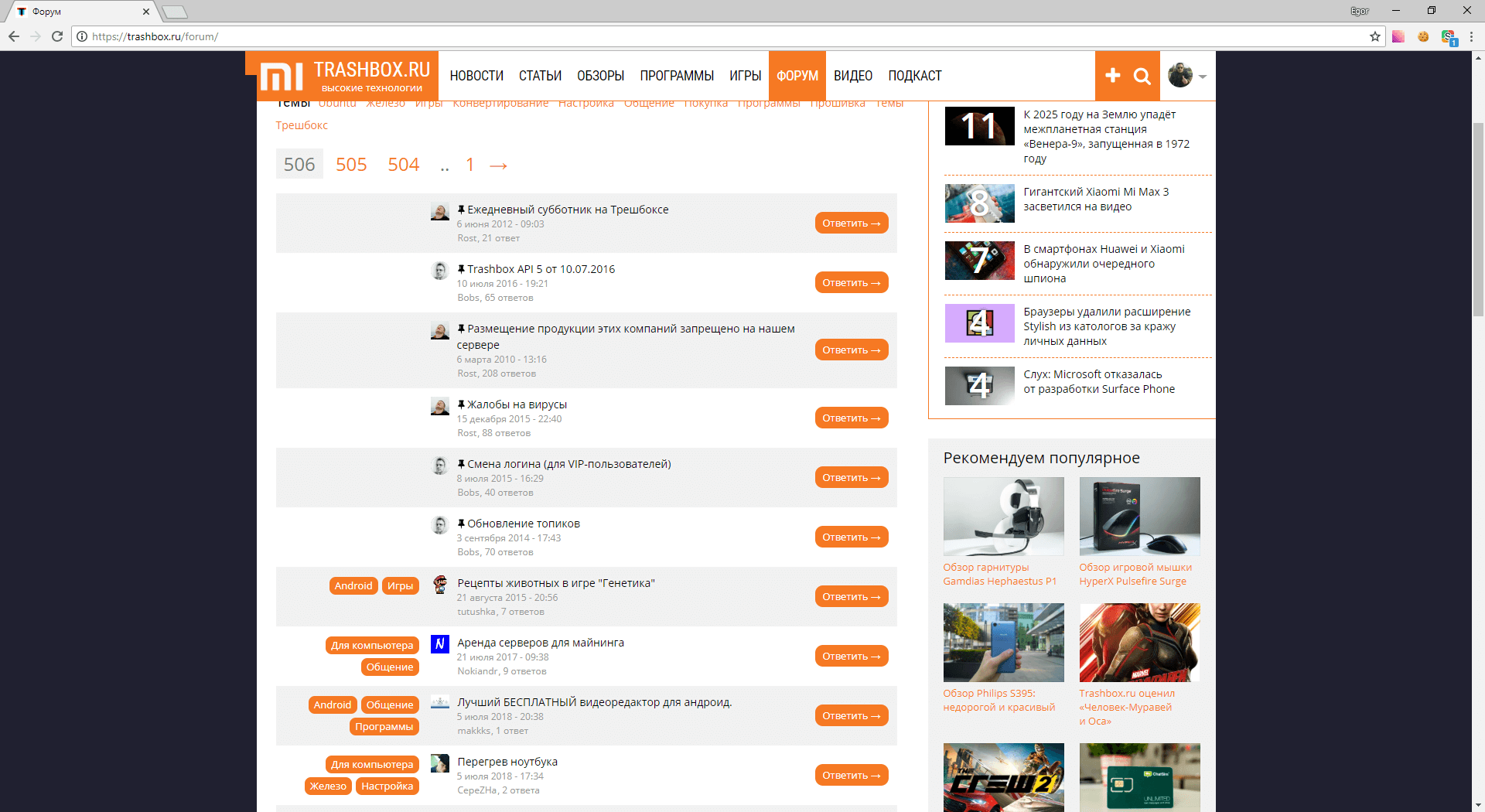Open "Перегрев ноутбука" forum thread

tap(507, 762)
